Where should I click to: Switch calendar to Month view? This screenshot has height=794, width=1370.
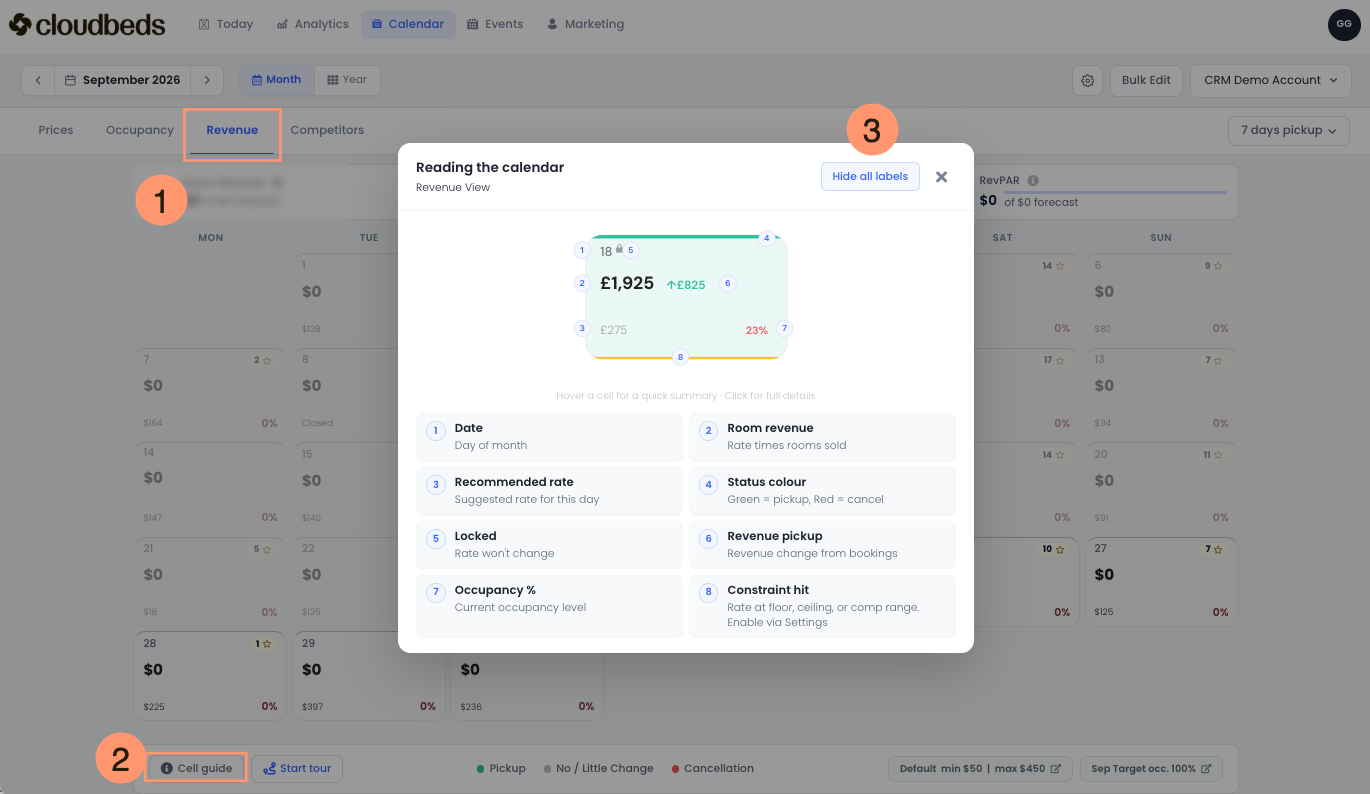point(276,80)
